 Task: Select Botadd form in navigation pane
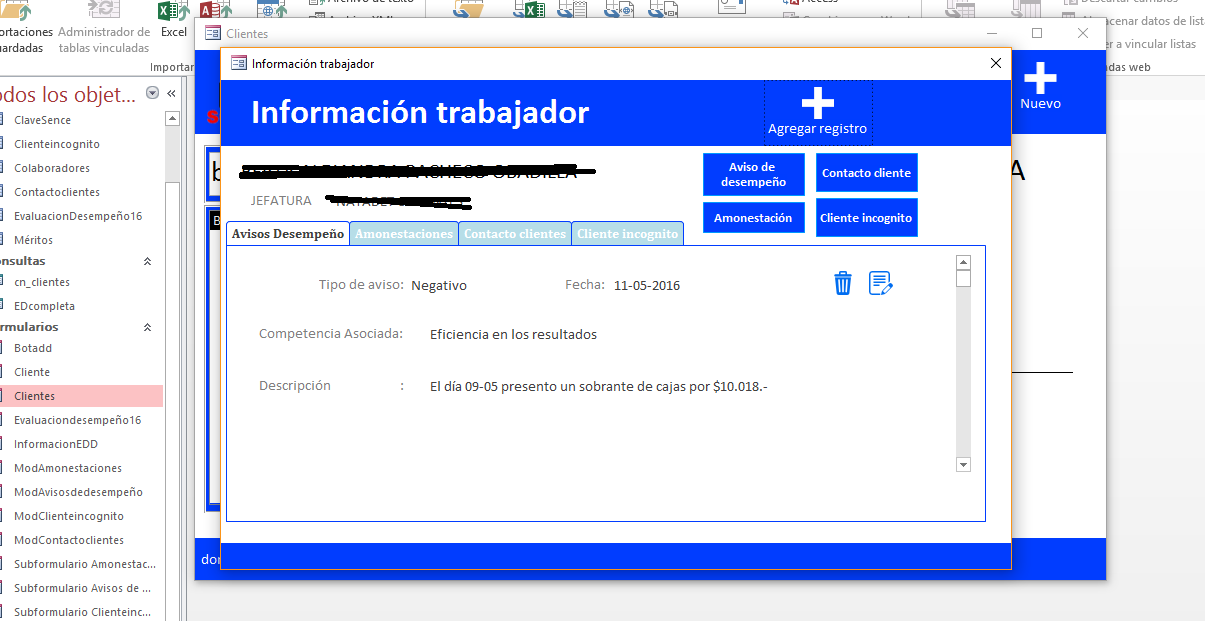[x=33, y=348]
